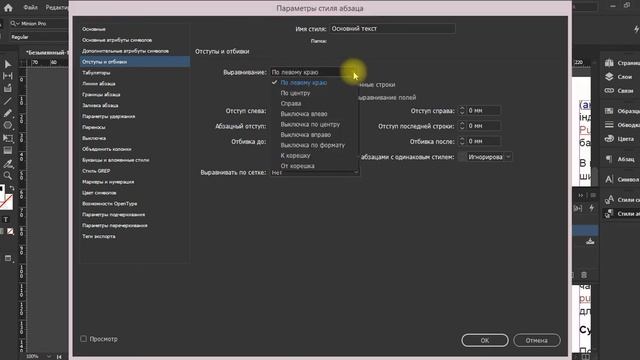Select the Zoom magnifier tool
This screenshot has width=640, height=360.
click(x=8, y=176)
